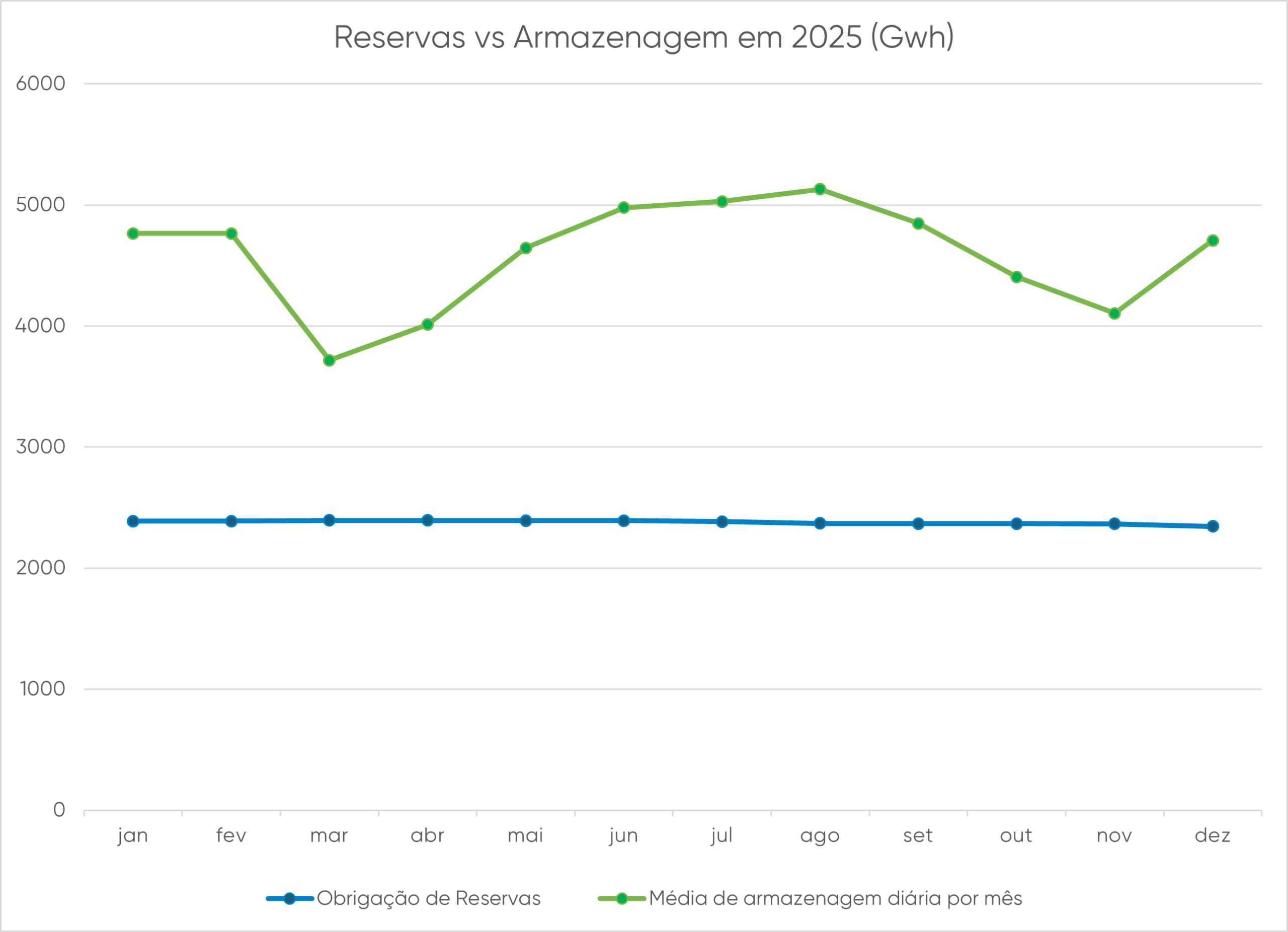This screenshot has height=932, width=1288.
Task: Click the chart title Reservas vs Armazenagem
Action: [643, 37]
